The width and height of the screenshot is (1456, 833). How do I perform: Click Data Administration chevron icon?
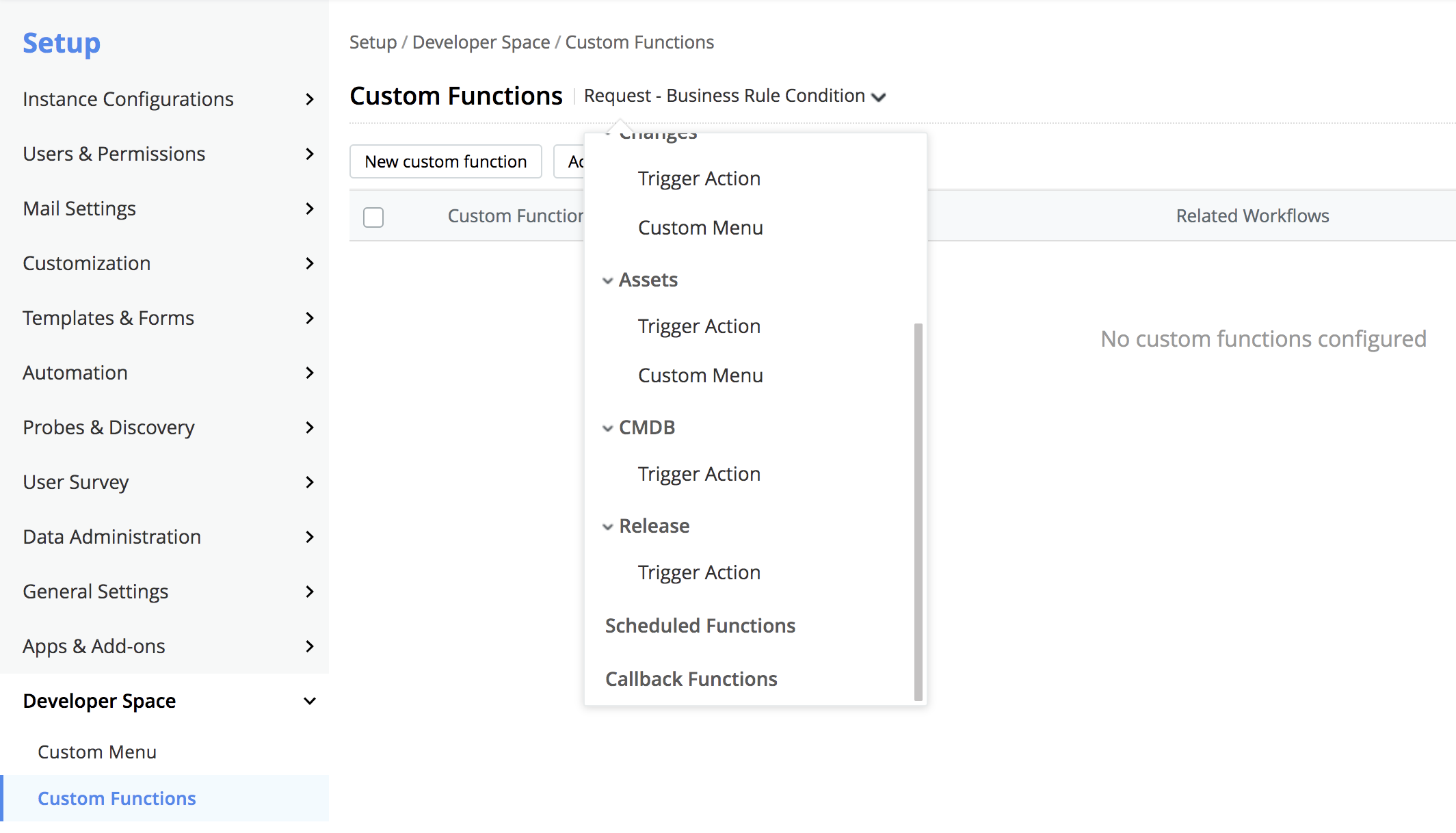pos(310,537)
